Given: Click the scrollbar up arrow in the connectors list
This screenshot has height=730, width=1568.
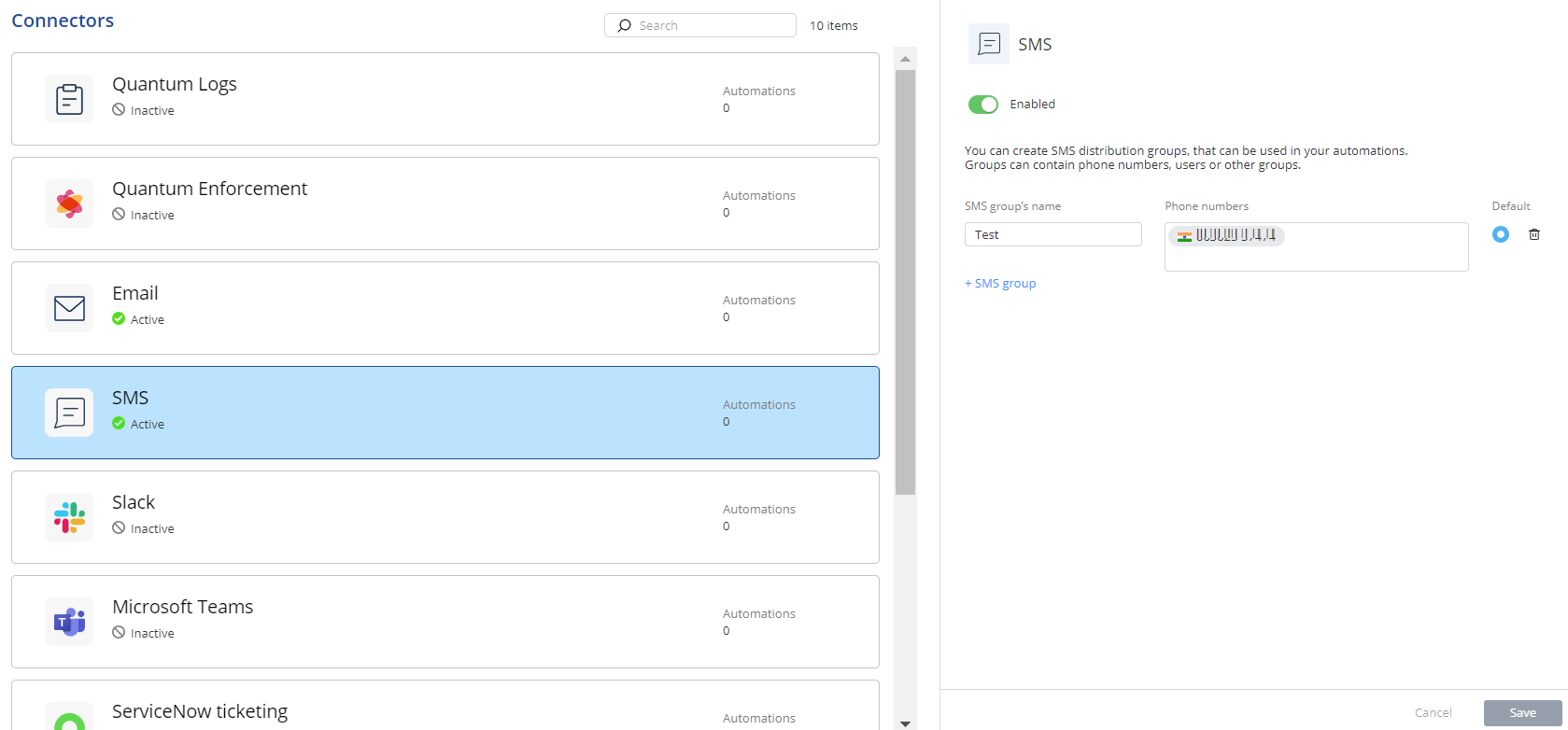Looking at the screenshot, I should [905, 59].
